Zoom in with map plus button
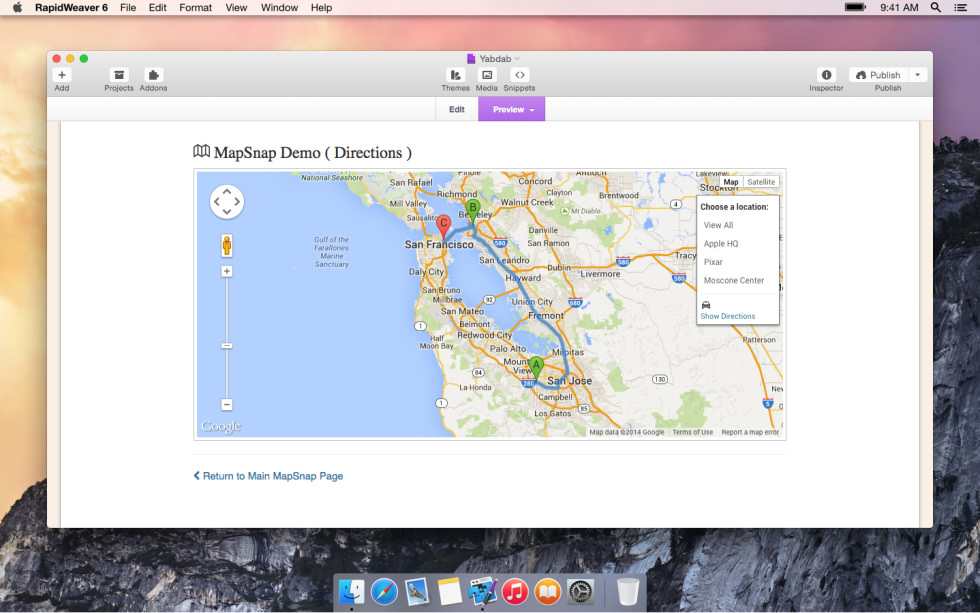This screenshot has width=980, height=613. pos(227,271)
